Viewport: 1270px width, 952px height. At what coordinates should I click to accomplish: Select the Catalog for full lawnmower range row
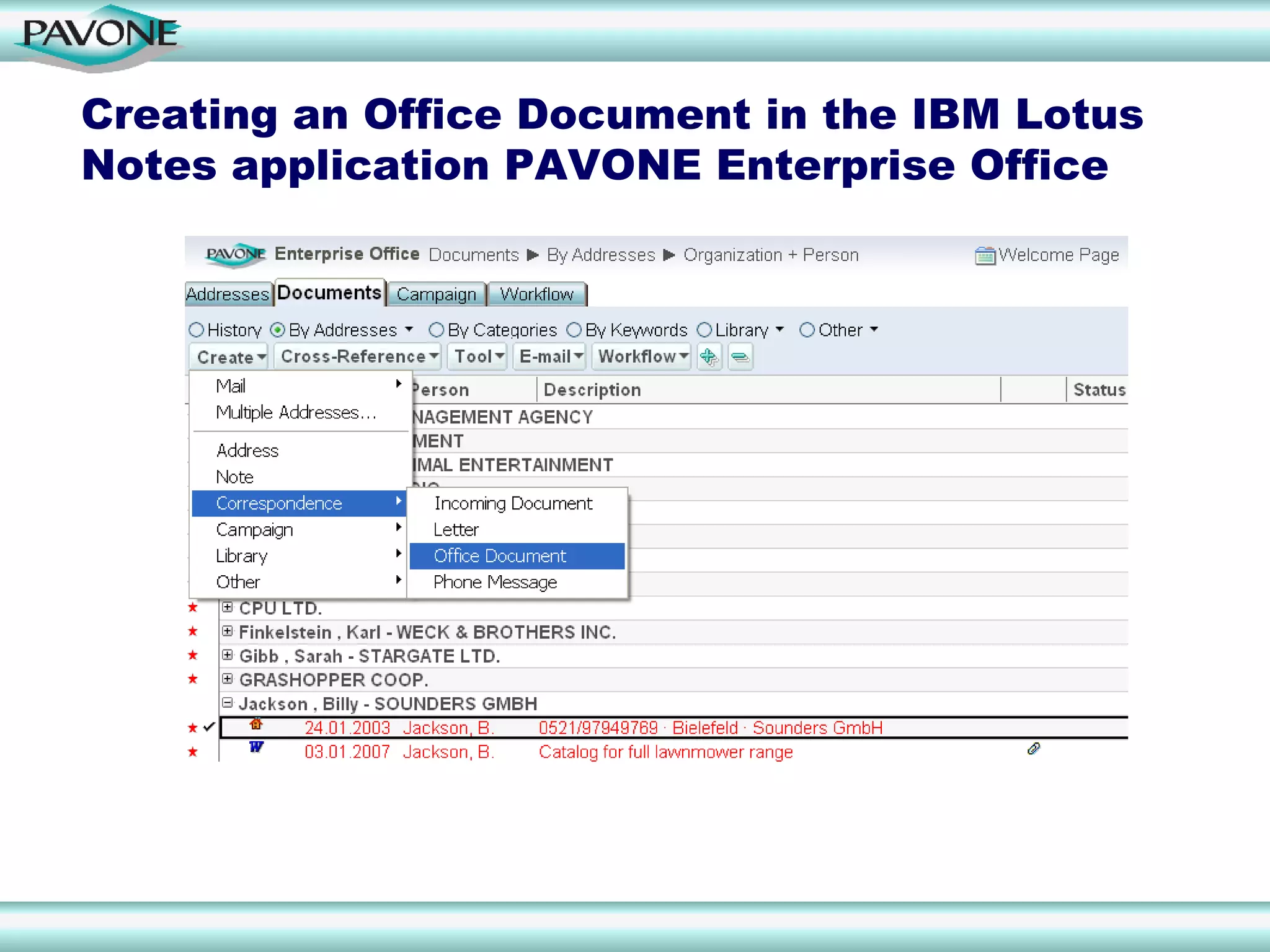click(x=674, y=752)
